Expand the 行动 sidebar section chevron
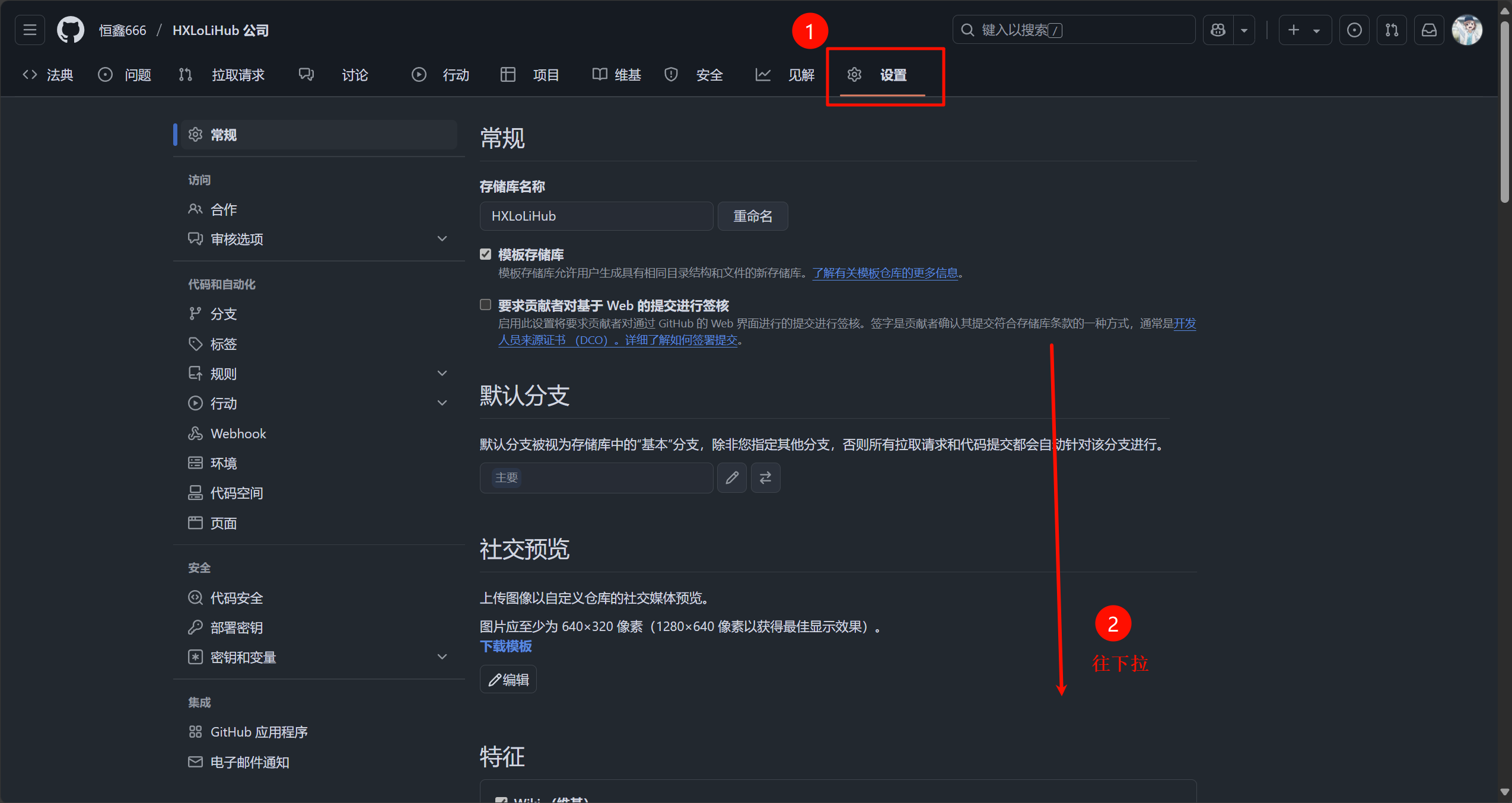Viewport: 1512px width, 803px height. 442,403
